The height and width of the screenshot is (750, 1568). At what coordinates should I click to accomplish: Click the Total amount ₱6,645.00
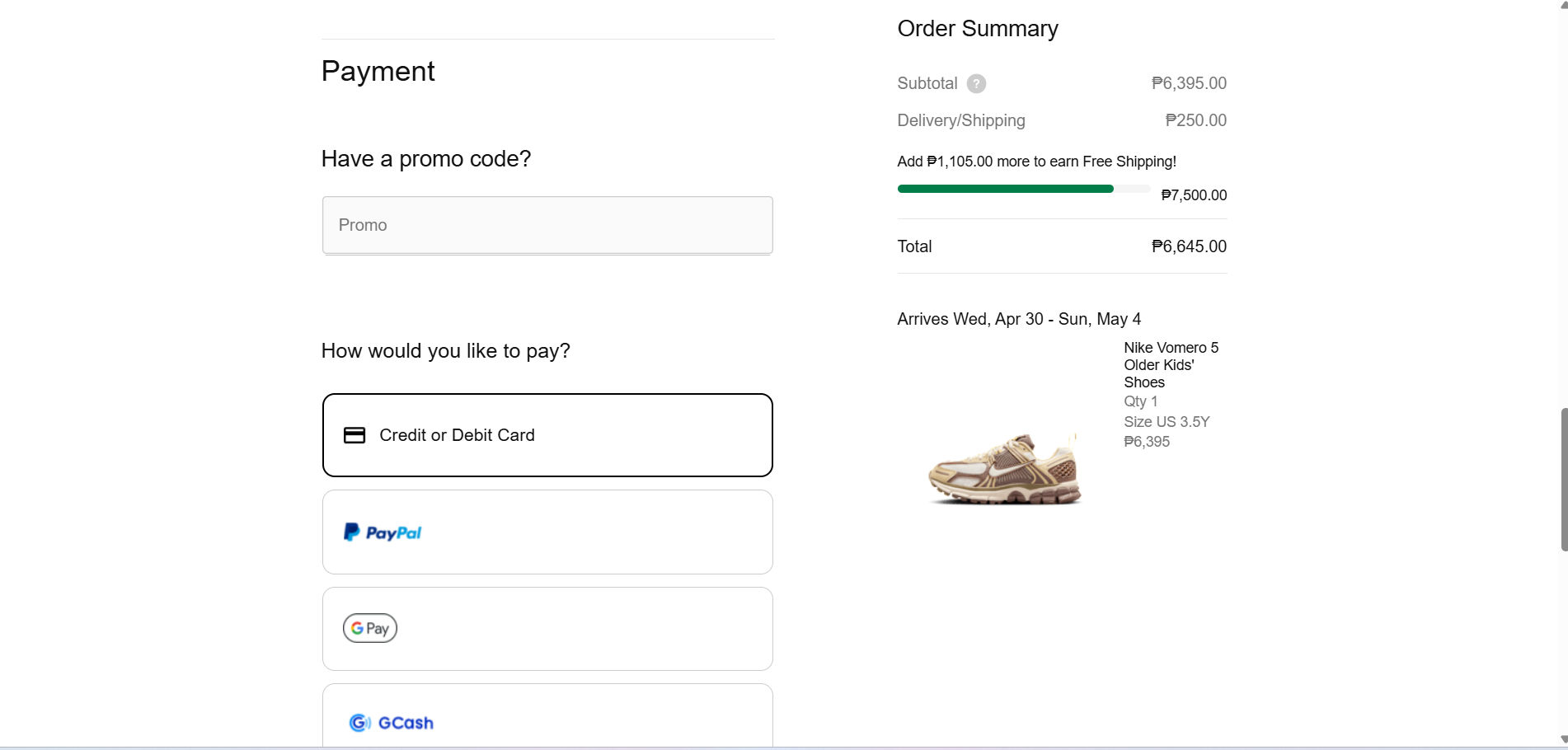[1188, 246]
